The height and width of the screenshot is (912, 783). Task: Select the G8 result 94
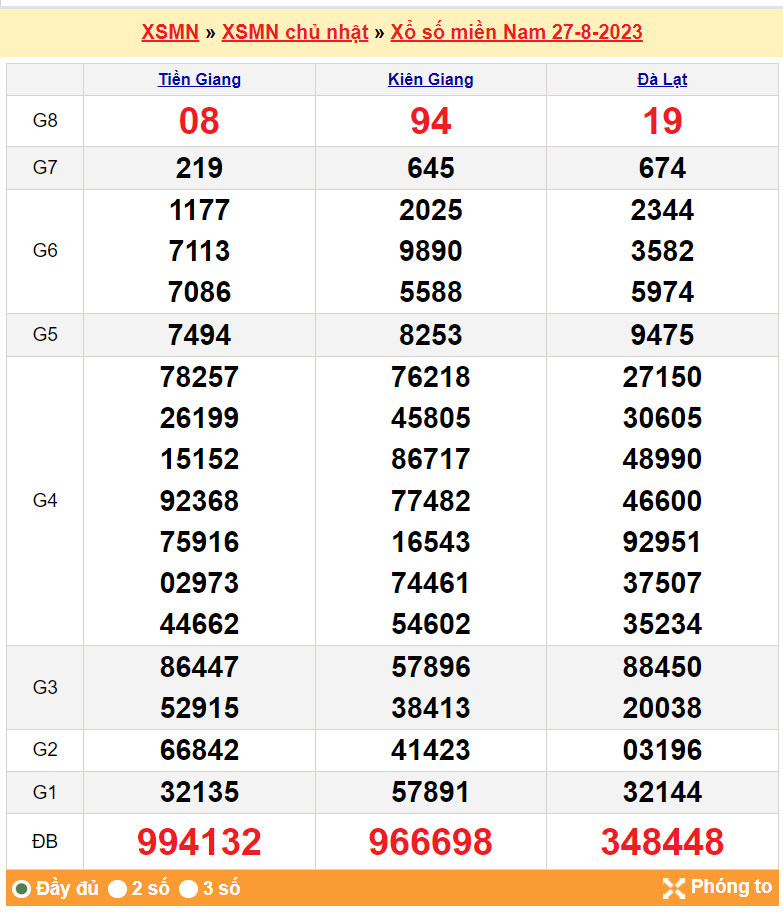point(430,121)
